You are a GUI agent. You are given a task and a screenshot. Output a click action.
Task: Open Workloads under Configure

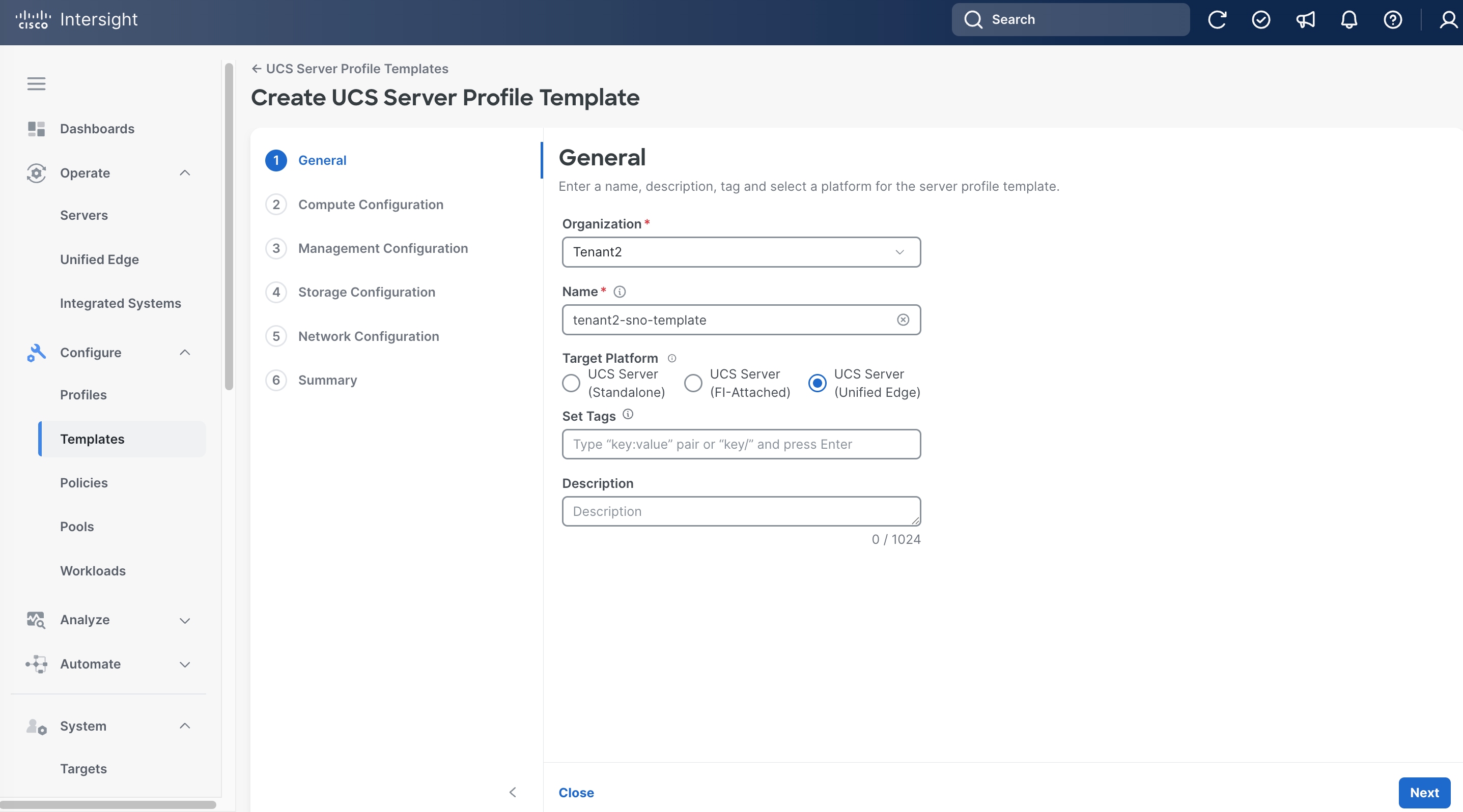point(93,571)
